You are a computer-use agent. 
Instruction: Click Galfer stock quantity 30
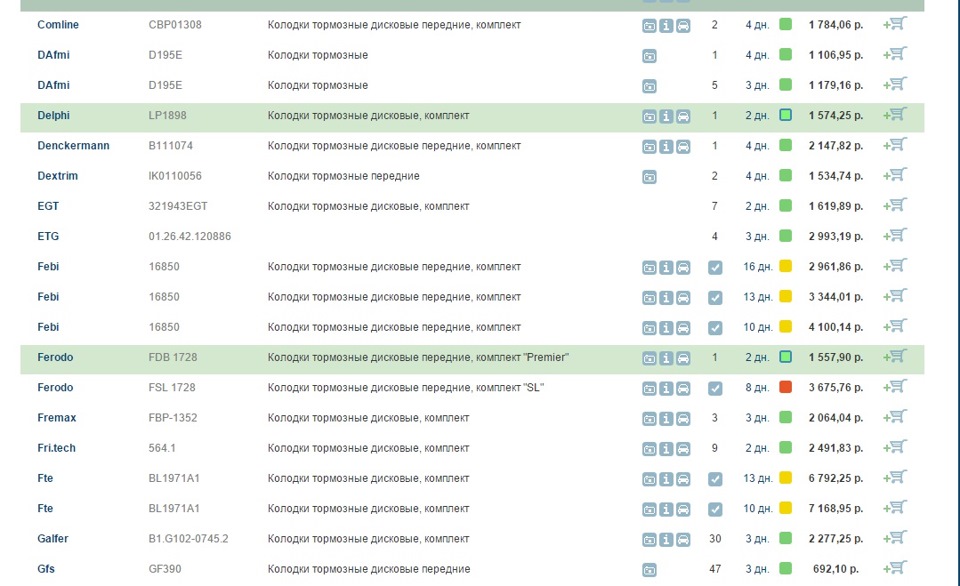[715, 539]
